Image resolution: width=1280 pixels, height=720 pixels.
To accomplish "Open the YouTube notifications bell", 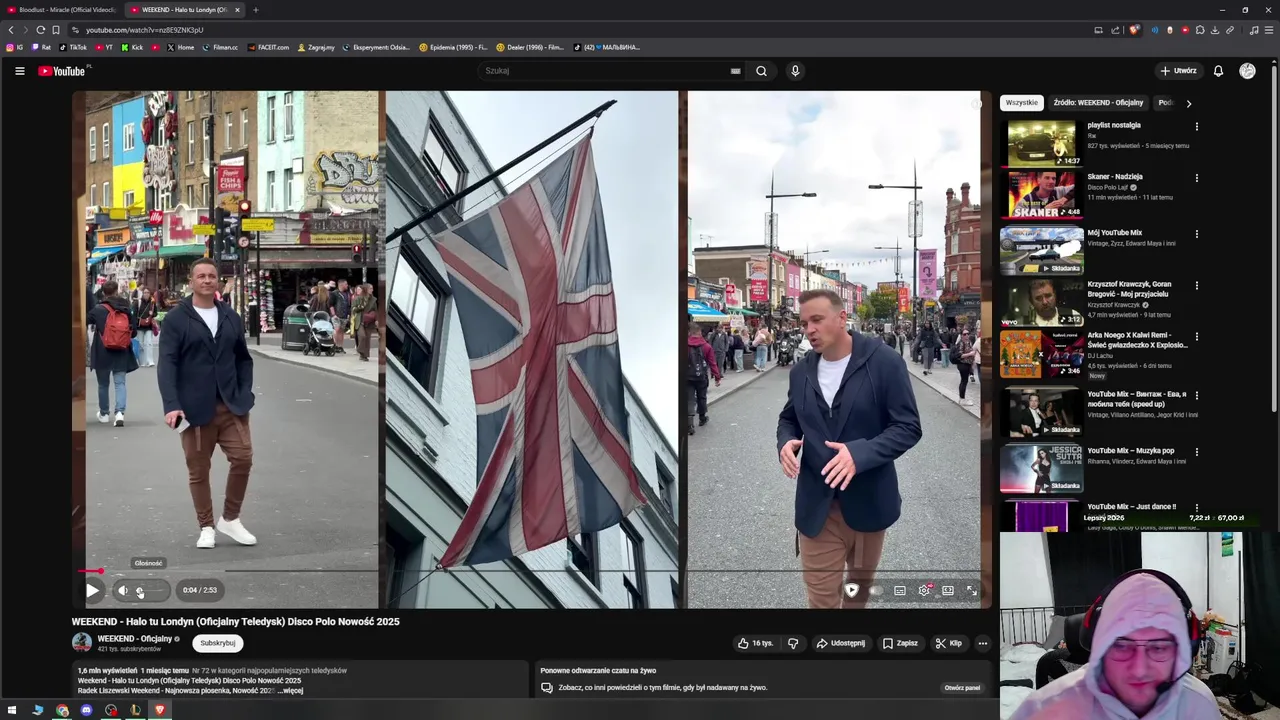I will click(x=1218, y=71).
